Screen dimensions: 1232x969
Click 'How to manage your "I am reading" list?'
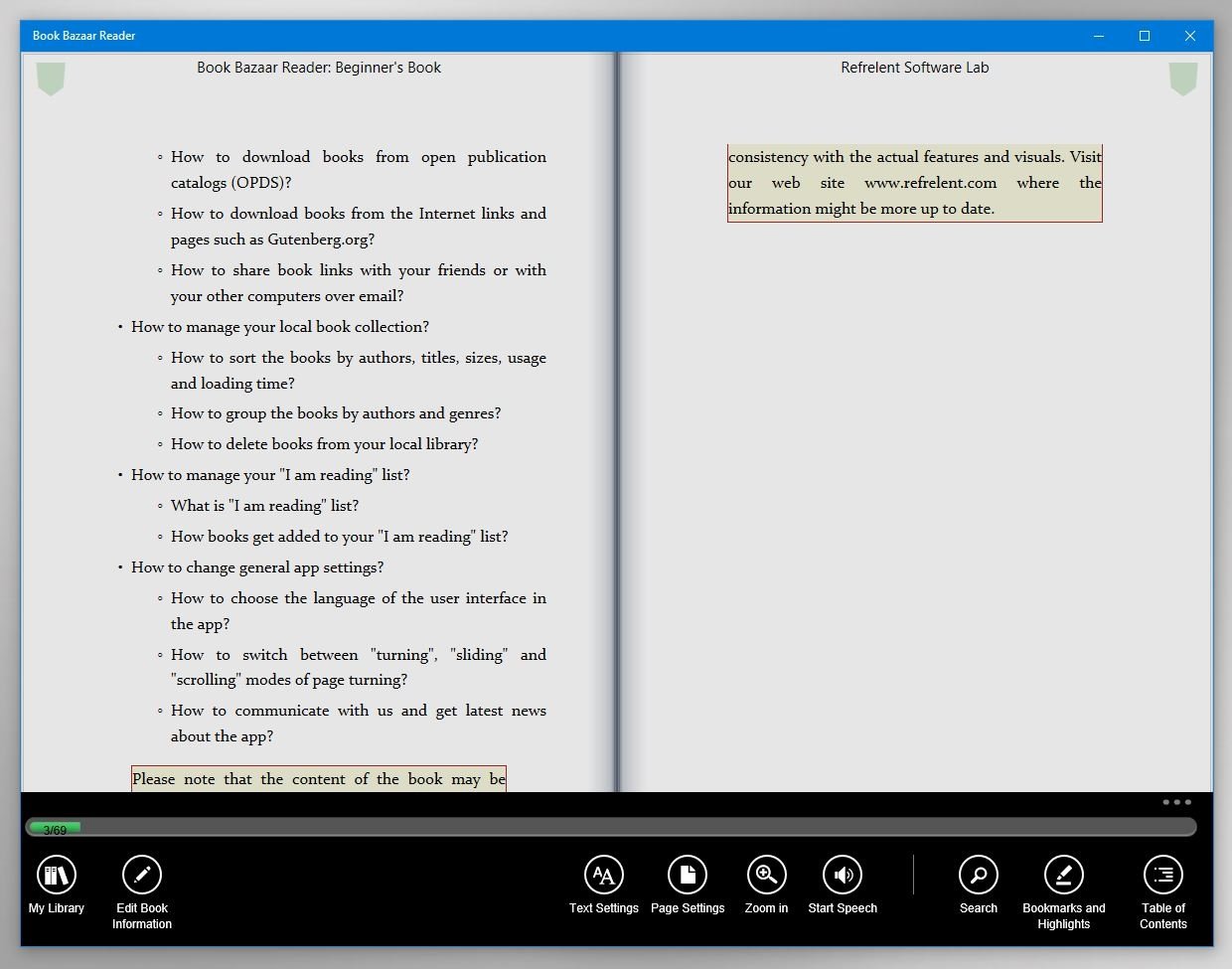click(x=270, y=475)
